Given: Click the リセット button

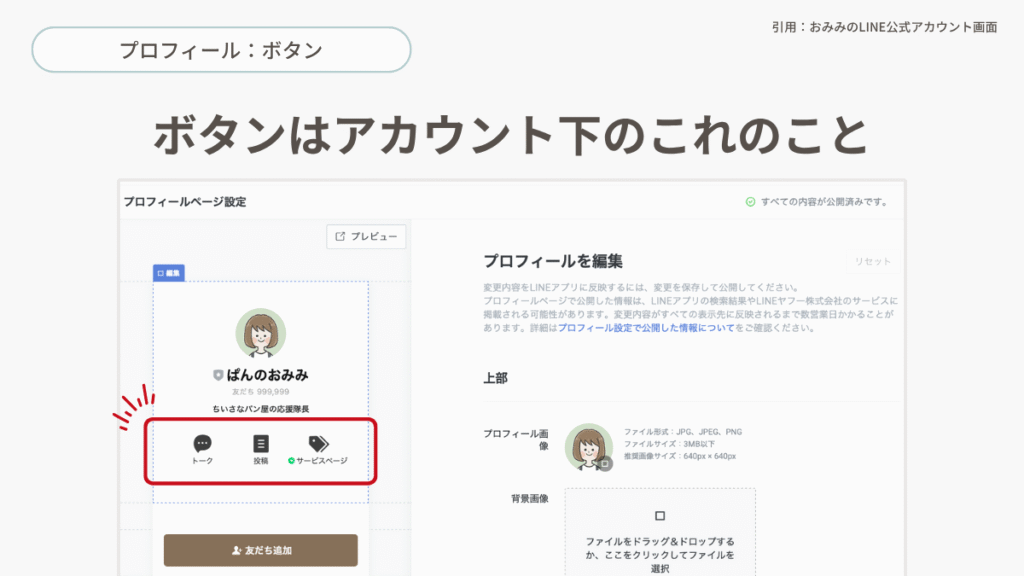Looking at the screenshot, I should coord(872,261).
